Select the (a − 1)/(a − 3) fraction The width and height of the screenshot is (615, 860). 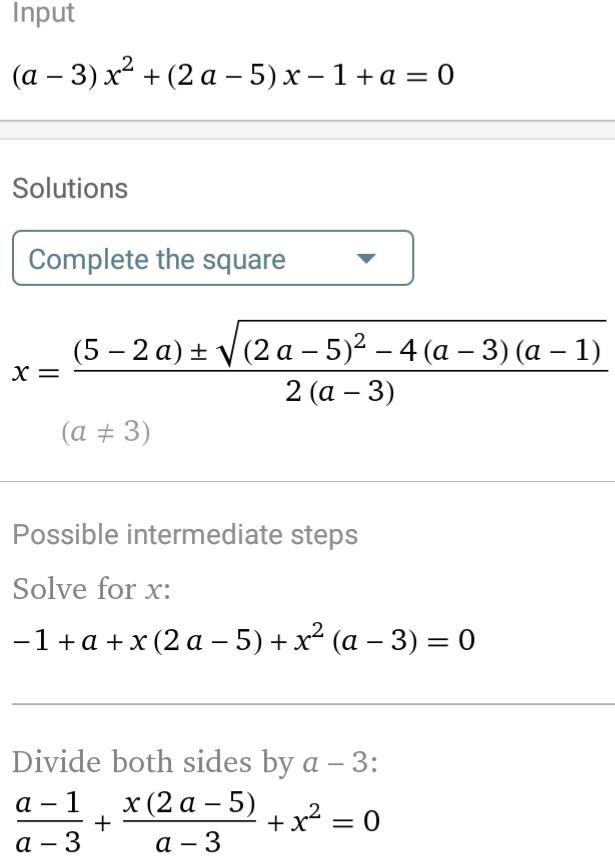click(48, 822)
